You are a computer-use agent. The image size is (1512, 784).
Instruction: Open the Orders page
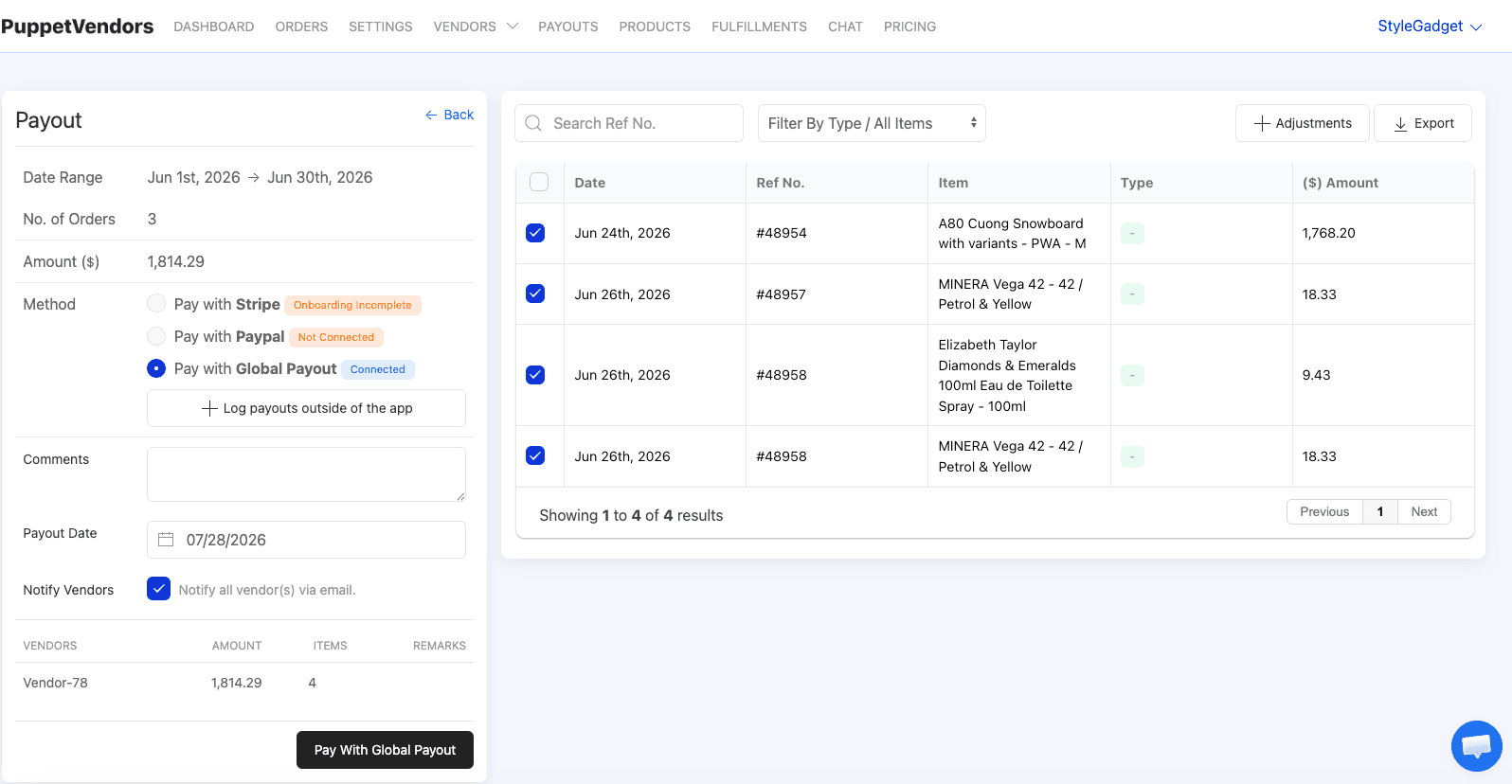coord(301,27)
